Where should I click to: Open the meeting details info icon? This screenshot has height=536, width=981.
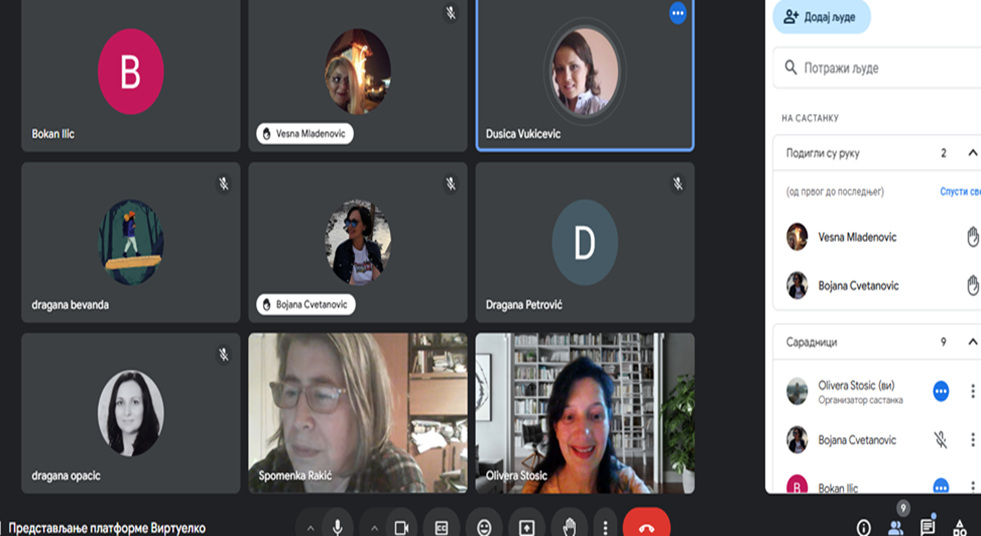[863, 528]
